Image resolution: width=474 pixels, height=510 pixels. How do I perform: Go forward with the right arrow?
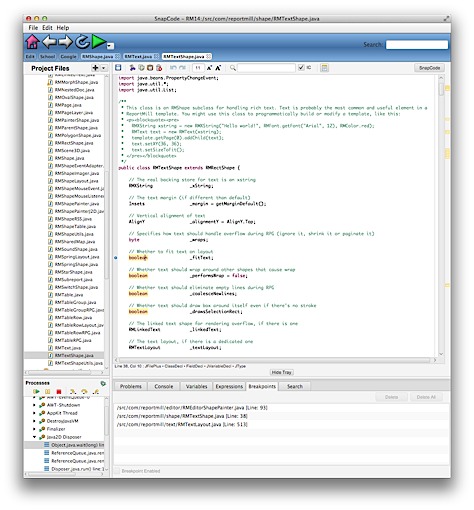(x=66, y=42)
